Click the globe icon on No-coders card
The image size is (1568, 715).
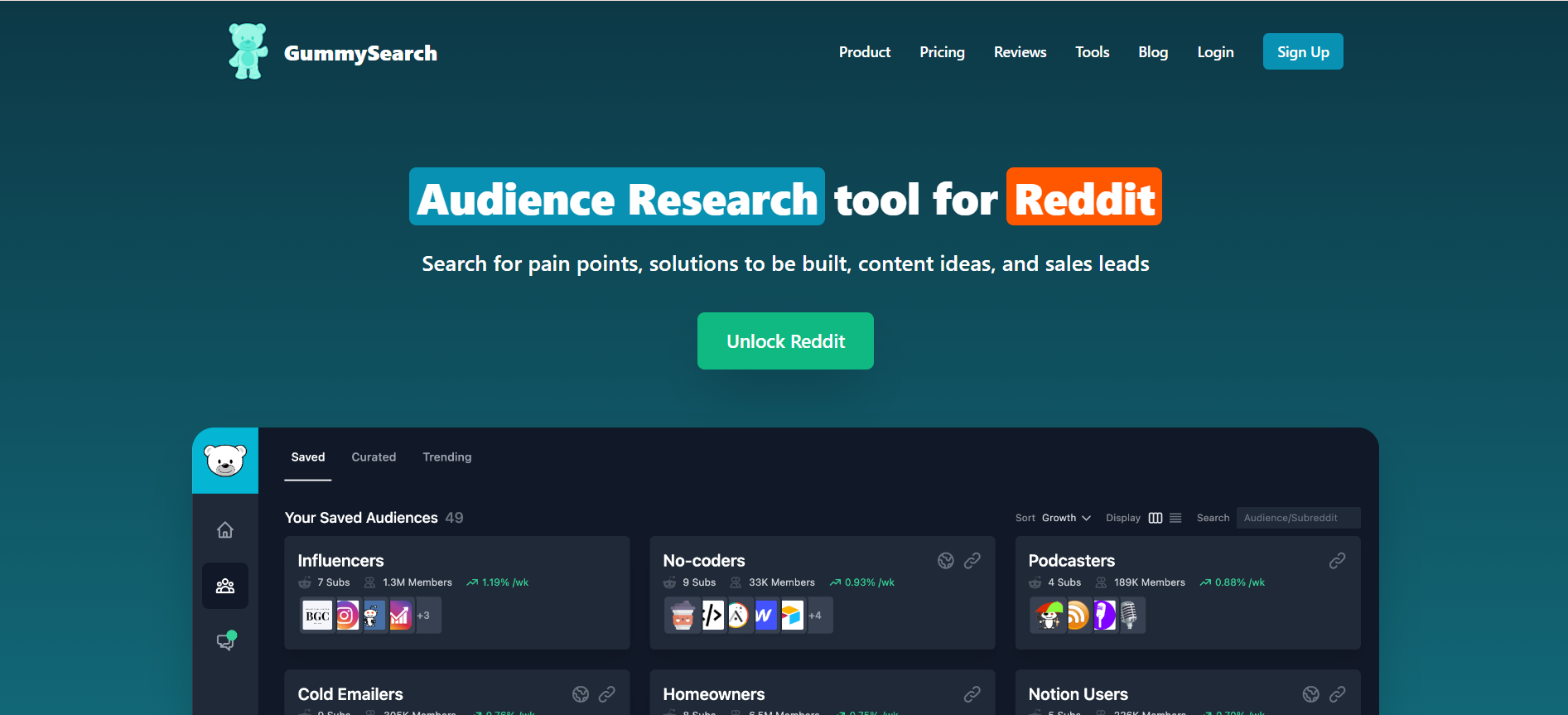(946, 561)
